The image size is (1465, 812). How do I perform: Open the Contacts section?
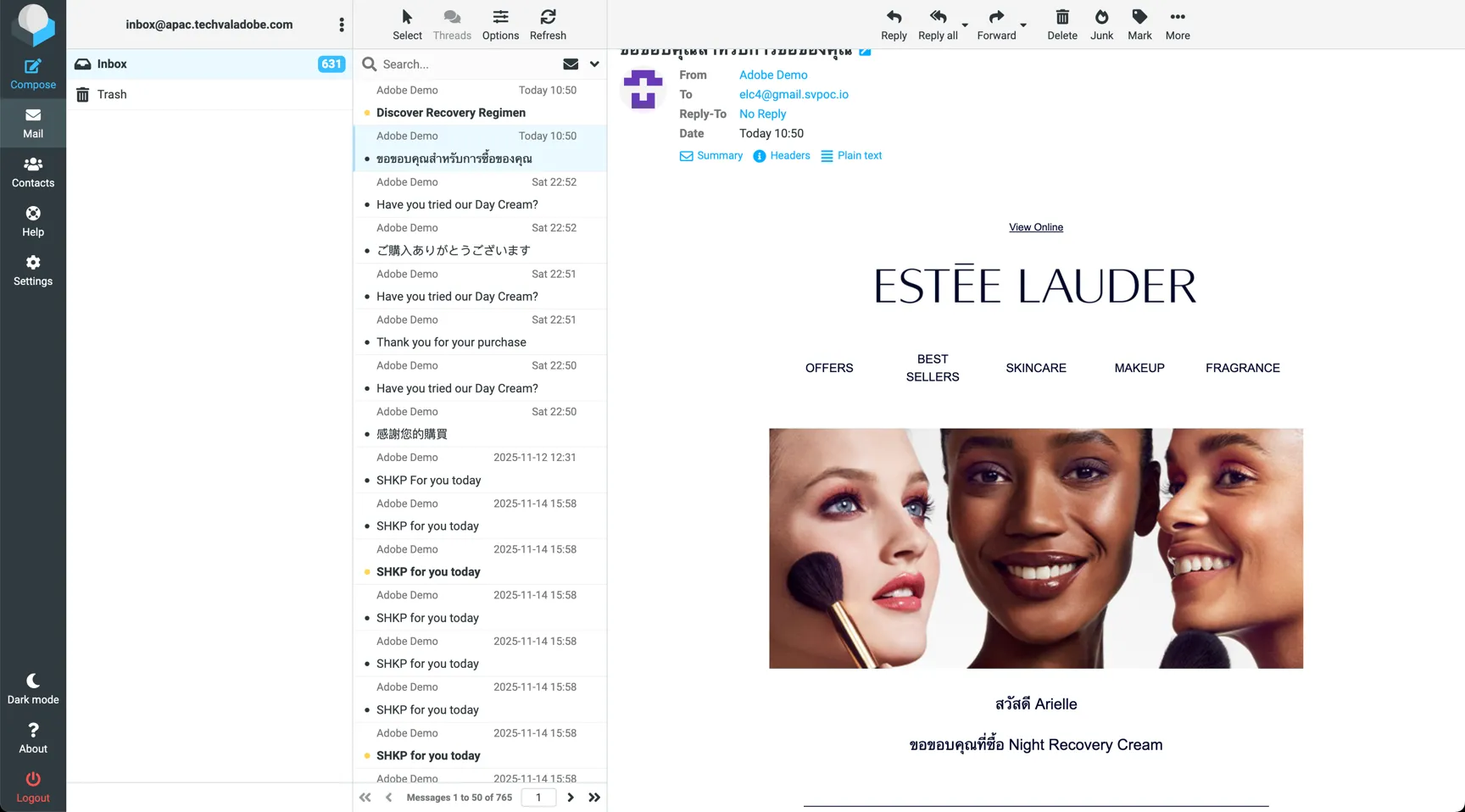33,172
